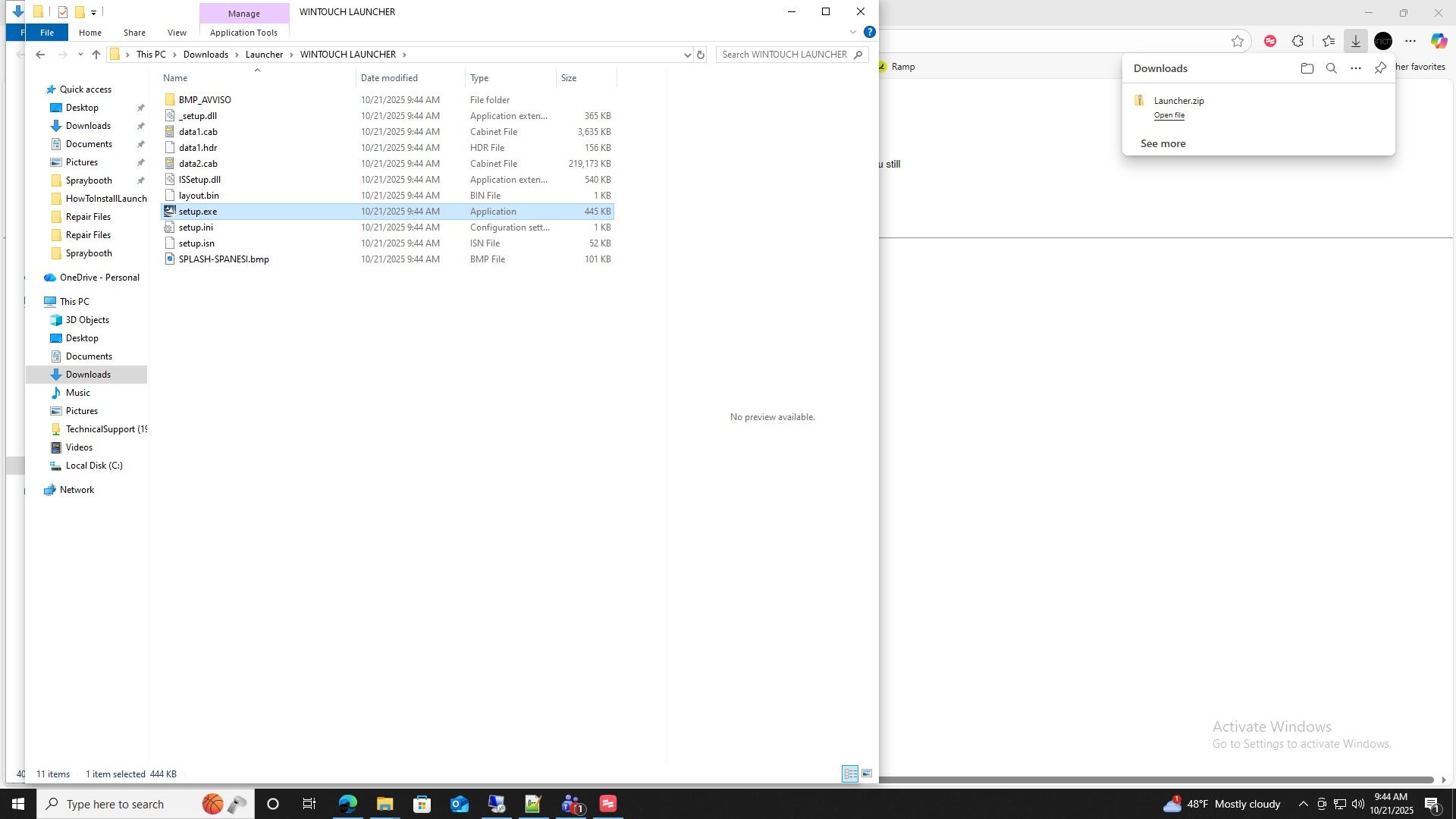Click the Edge favorites star icon
The height and width of the screenshot is (819, 1456).
point(1238,41)
